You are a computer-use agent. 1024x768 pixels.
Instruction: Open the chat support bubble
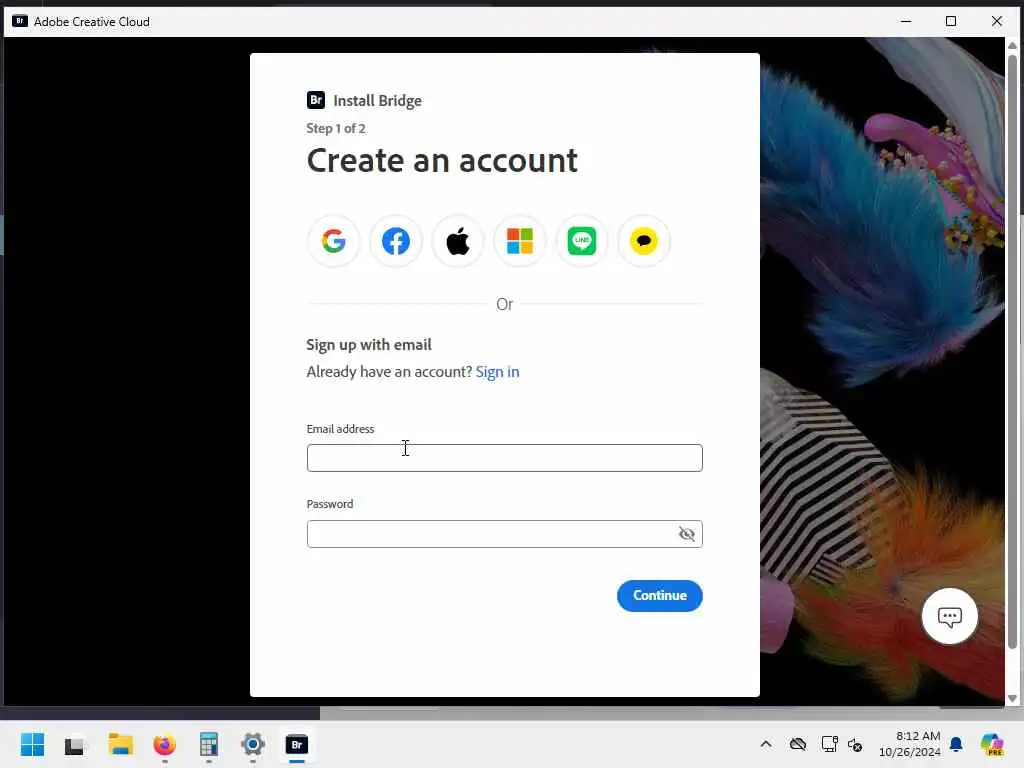click(950, 616)
